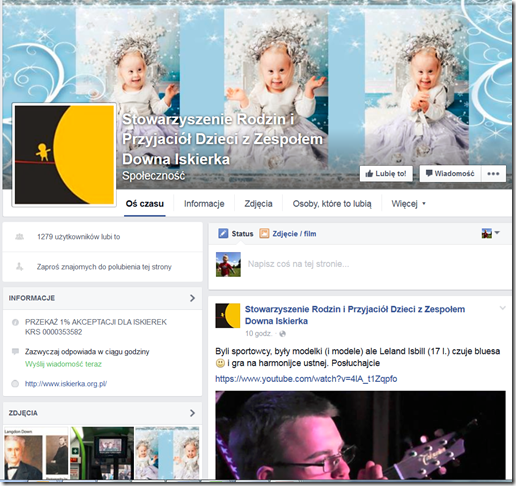Viewport: 516px width, 486px height.
Task: Open the Zdjęcia tab
Action: point(258,204)
